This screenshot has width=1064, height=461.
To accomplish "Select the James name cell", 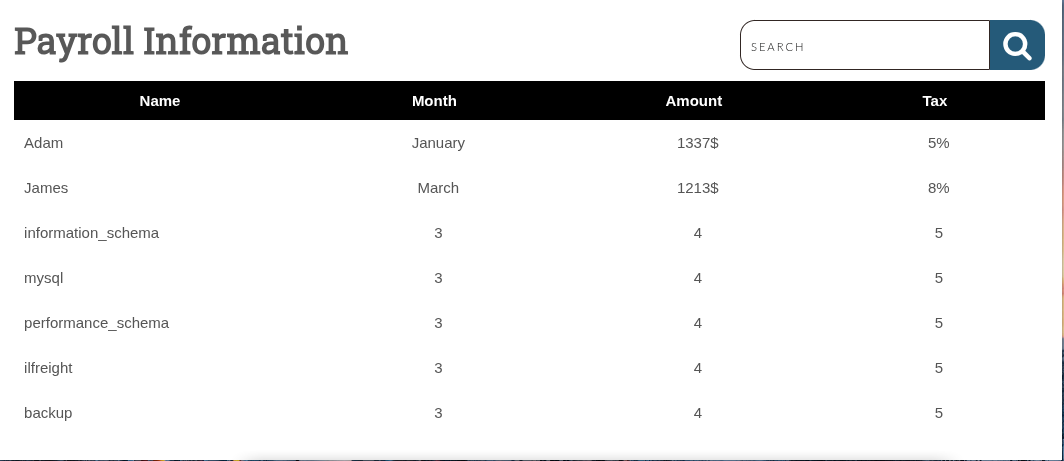I will pyautogui.click(x=46, y=188).
